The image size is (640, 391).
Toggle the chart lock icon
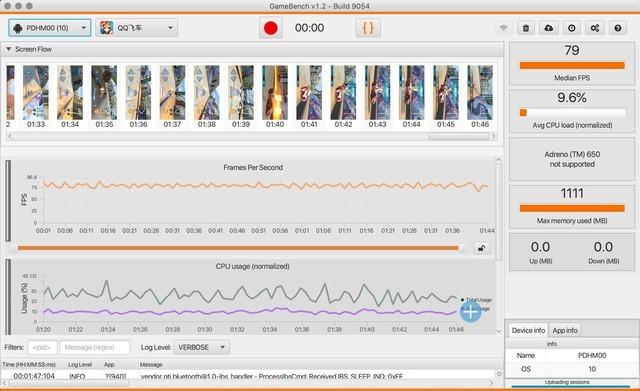[482, 248]
